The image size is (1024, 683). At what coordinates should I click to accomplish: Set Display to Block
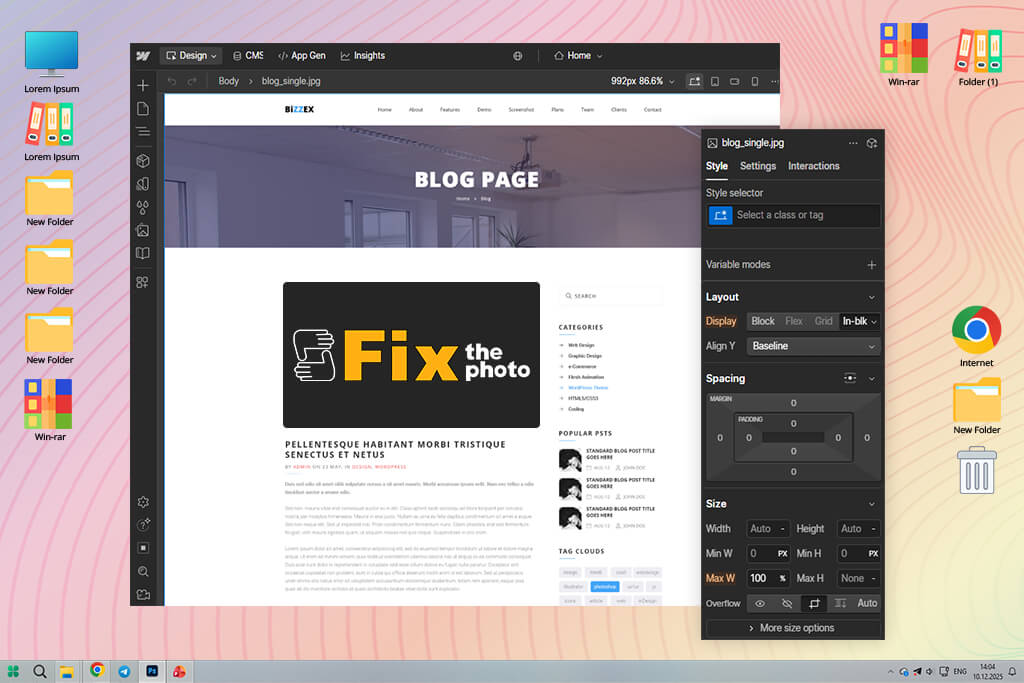click(x=763, y=321)
